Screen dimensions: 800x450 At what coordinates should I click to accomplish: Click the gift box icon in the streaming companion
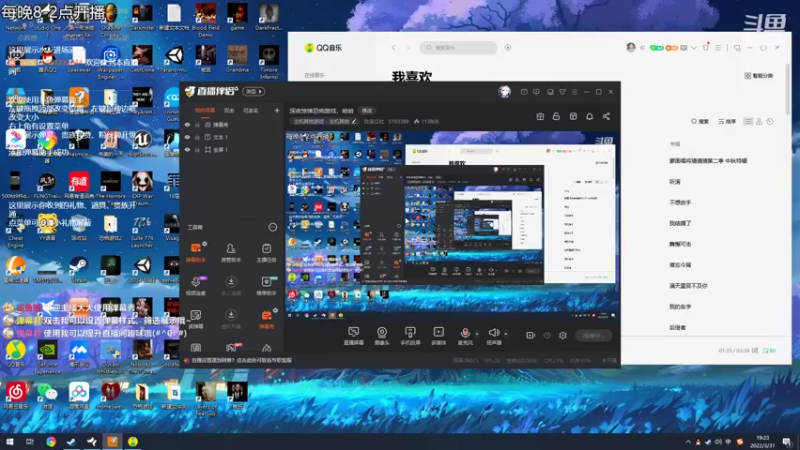pyautogui.click(x=540, y=116)
